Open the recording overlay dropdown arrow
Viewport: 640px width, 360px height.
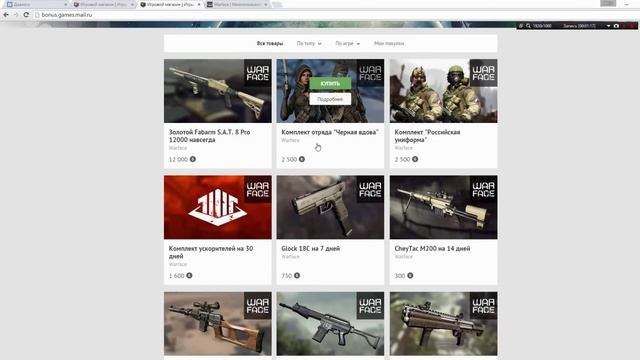pyautogui.click(x=608, y=26)
